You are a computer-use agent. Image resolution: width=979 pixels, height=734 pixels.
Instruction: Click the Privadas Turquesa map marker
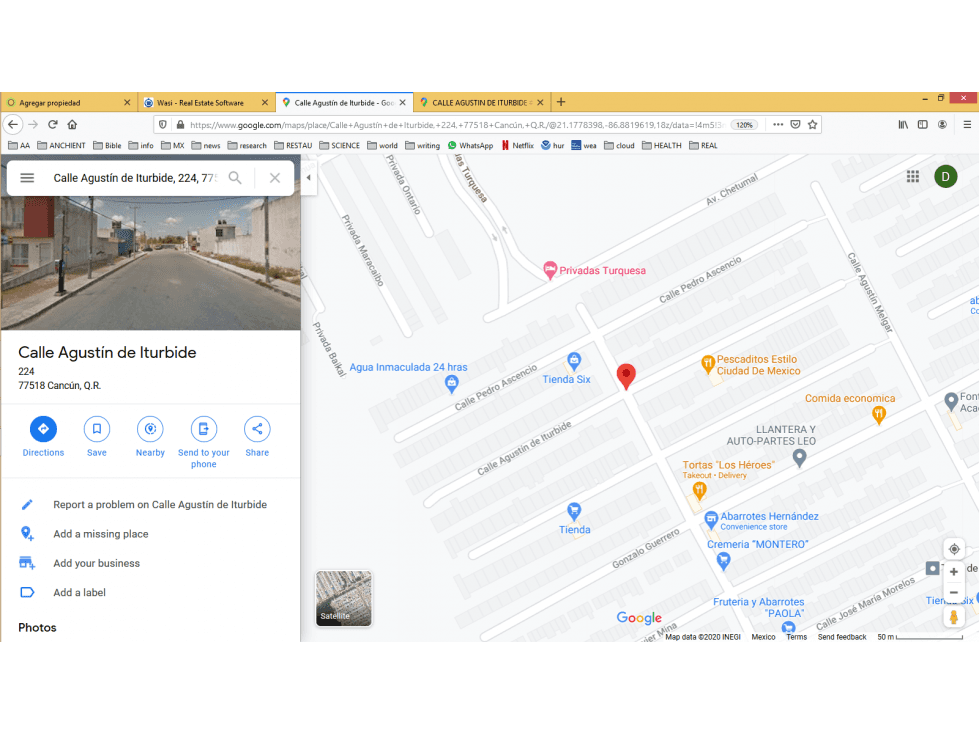[x=550, y=270]
